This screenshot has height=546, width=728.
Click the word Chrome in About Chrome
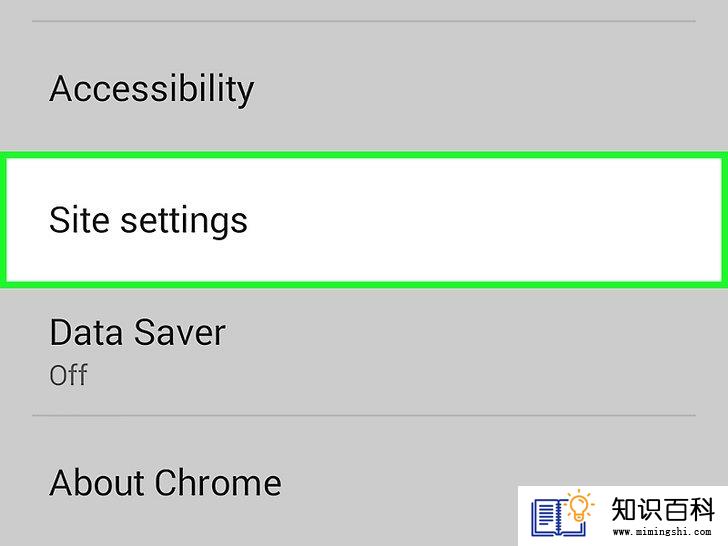click(218, 482)
